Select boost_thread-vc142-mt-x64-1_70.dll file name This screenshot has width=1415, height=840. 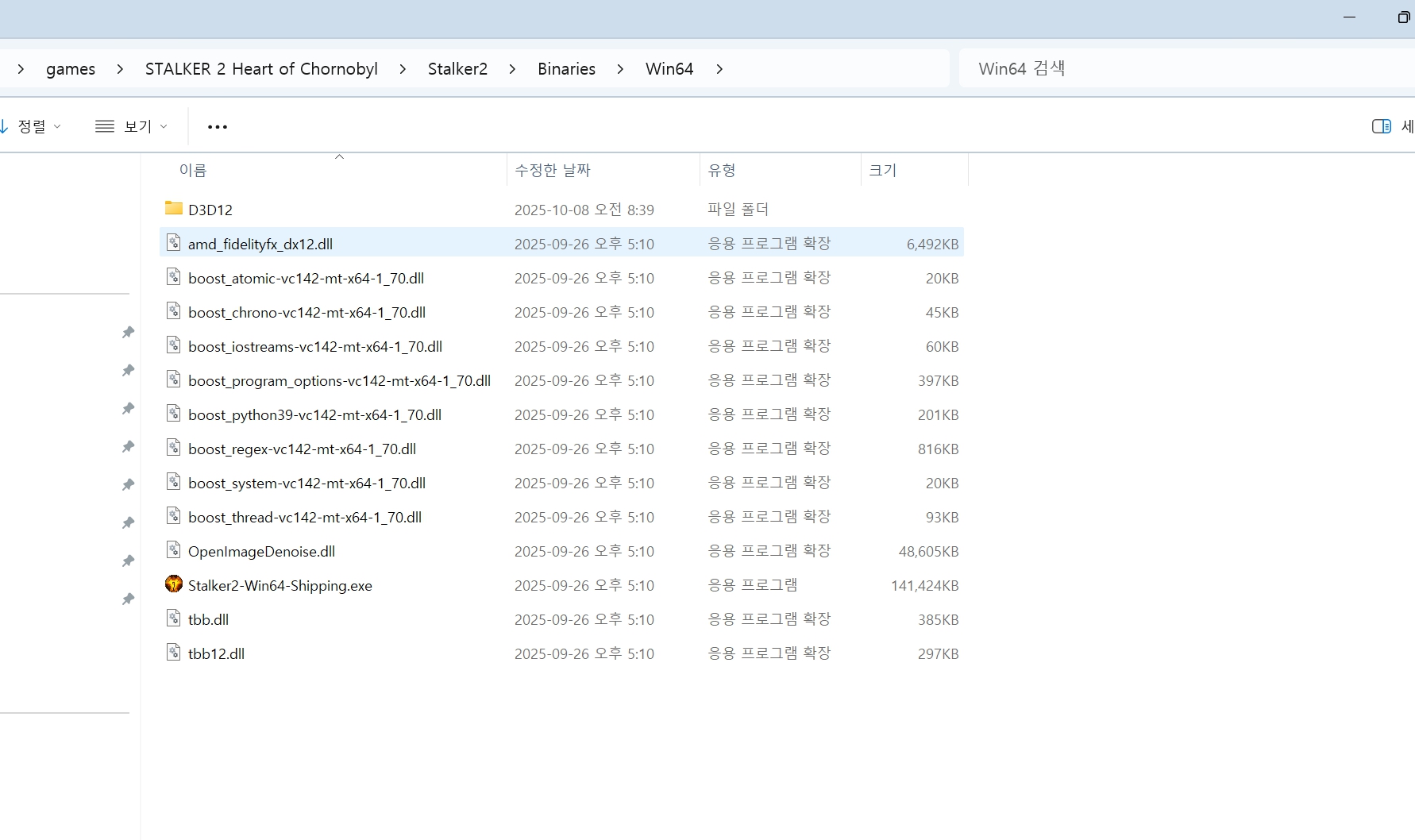pos(305,517)
